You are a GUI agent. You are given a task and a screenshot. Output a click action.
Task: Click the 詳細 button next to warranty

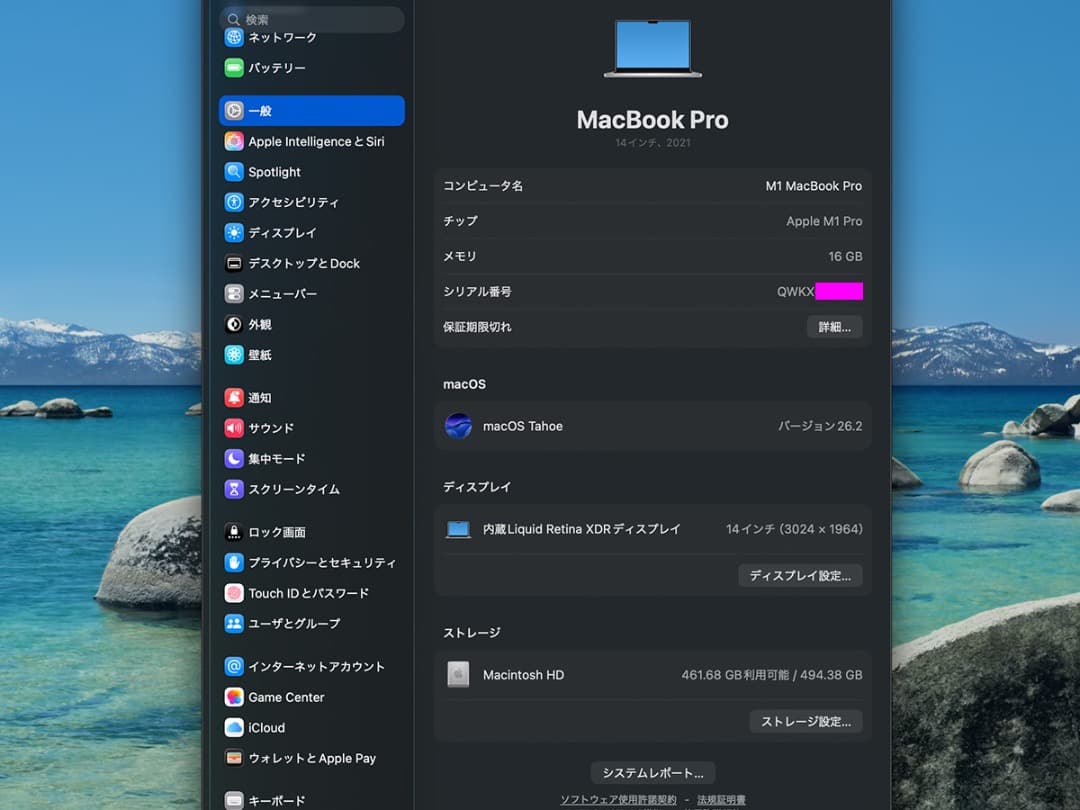click(x=834, y=327)
